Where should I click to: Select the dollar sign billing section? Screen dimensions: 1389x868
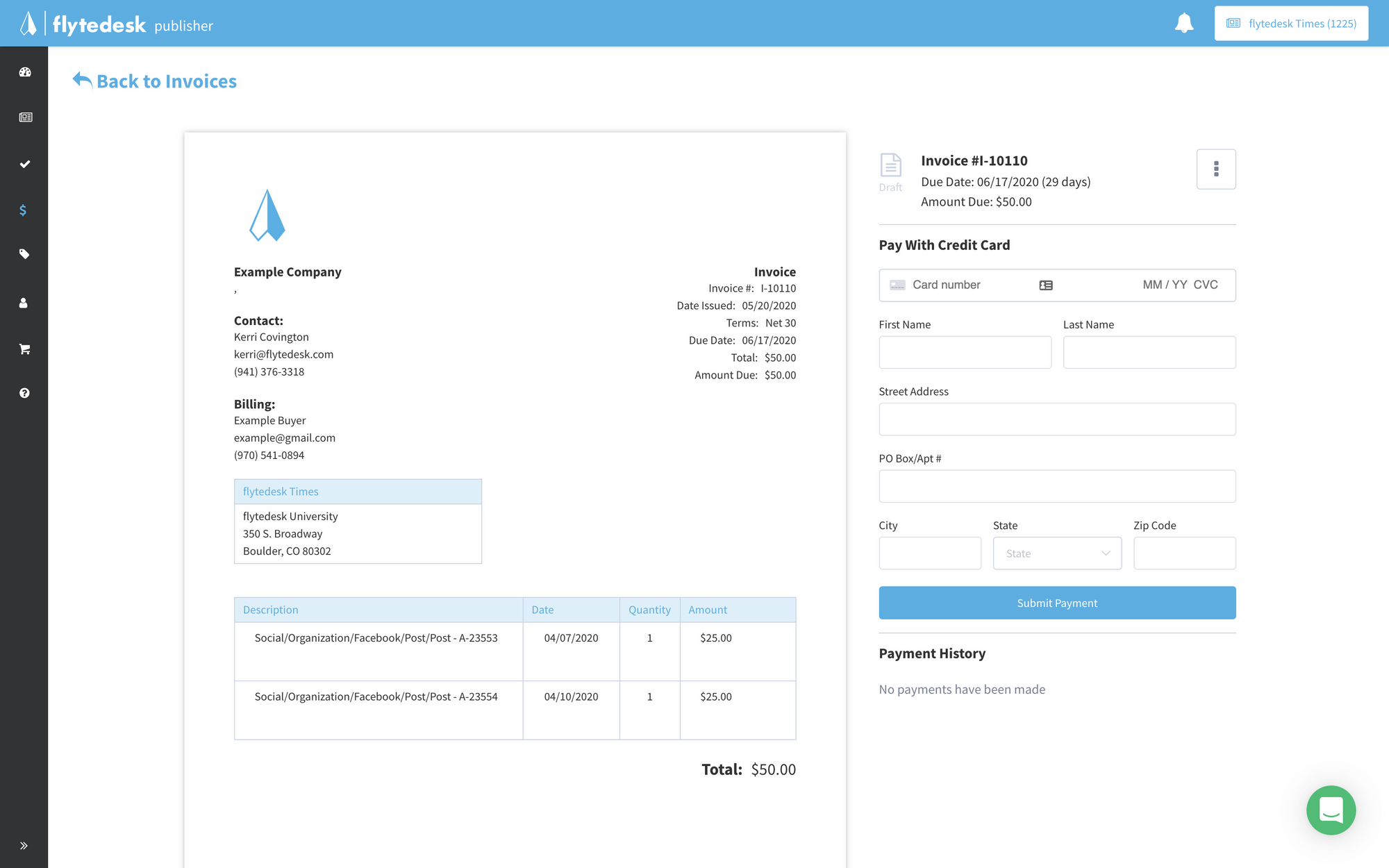coord(24,210)
